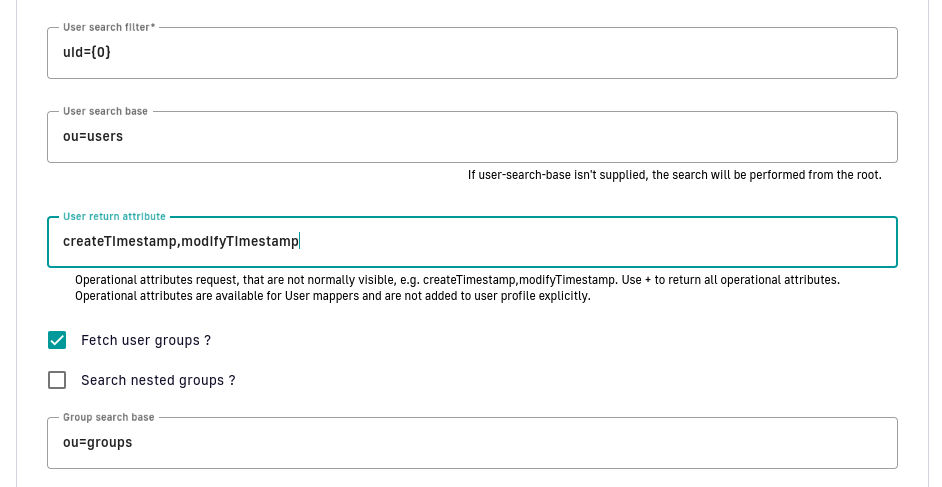Click the teal 'User return attribute' label
This screenshot has height=487, width=942.
pos(114,216)
